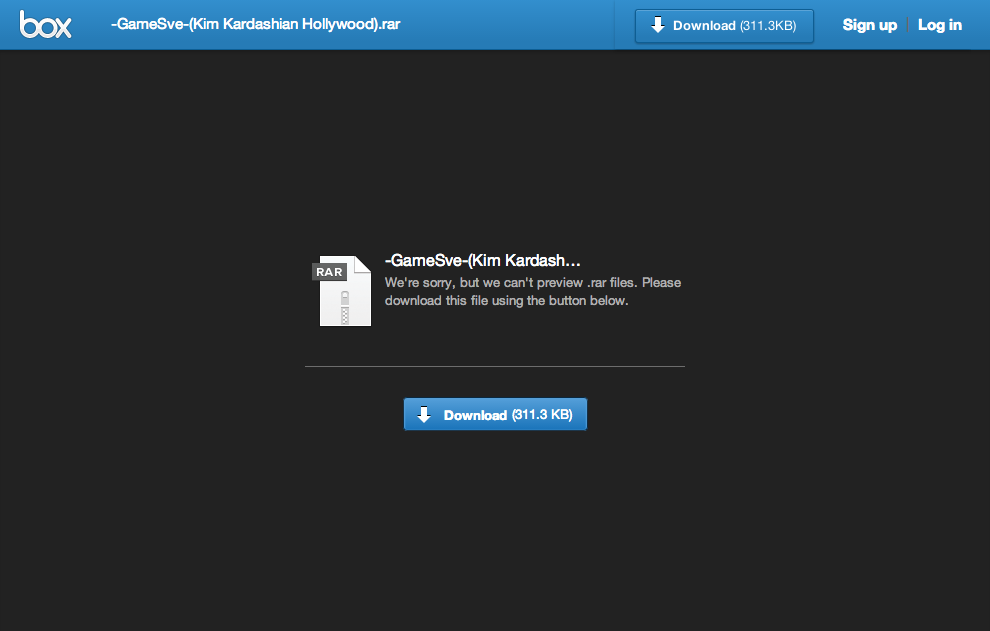Click the (311.3 KB) size text in center button

542,415
